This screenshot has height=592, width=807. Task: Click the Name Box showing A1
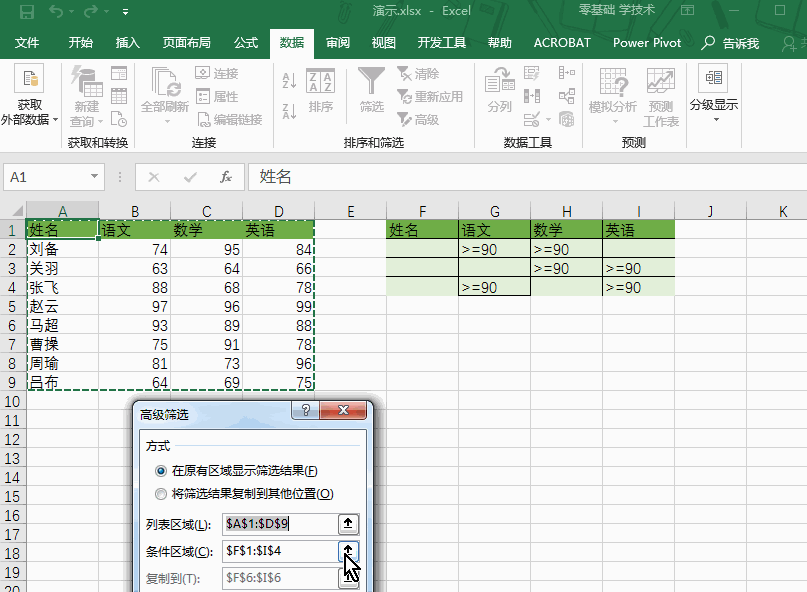click(45, 177)
